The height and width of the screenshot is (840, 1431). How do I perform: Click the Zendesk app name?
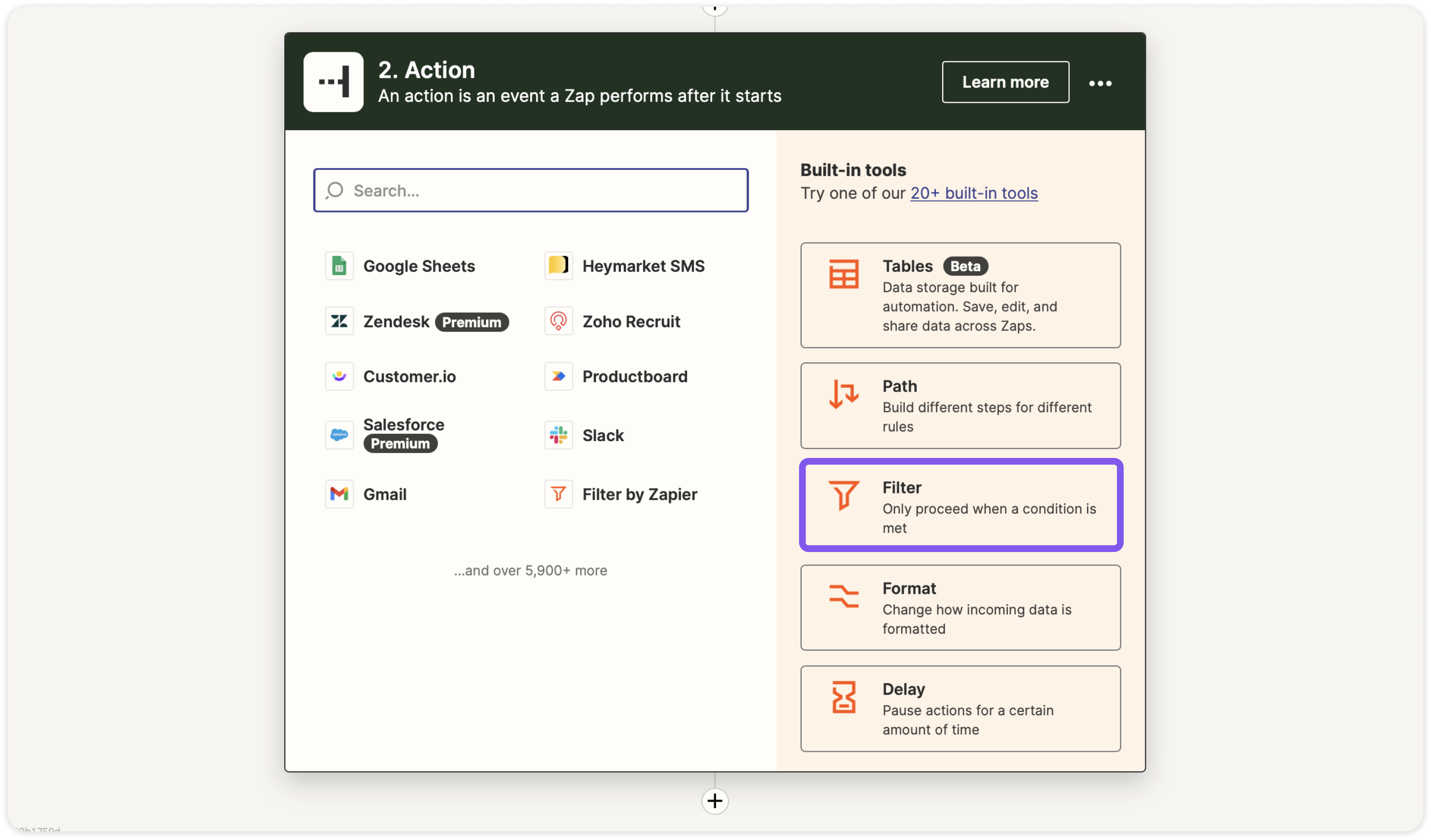[396, 322]
